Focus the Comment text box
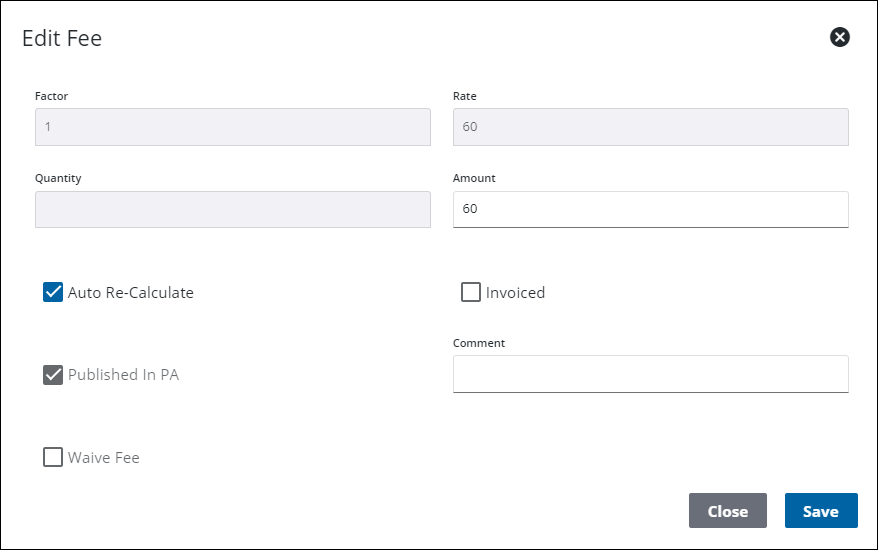Screen dimensions: 878x550 (651, 374)
